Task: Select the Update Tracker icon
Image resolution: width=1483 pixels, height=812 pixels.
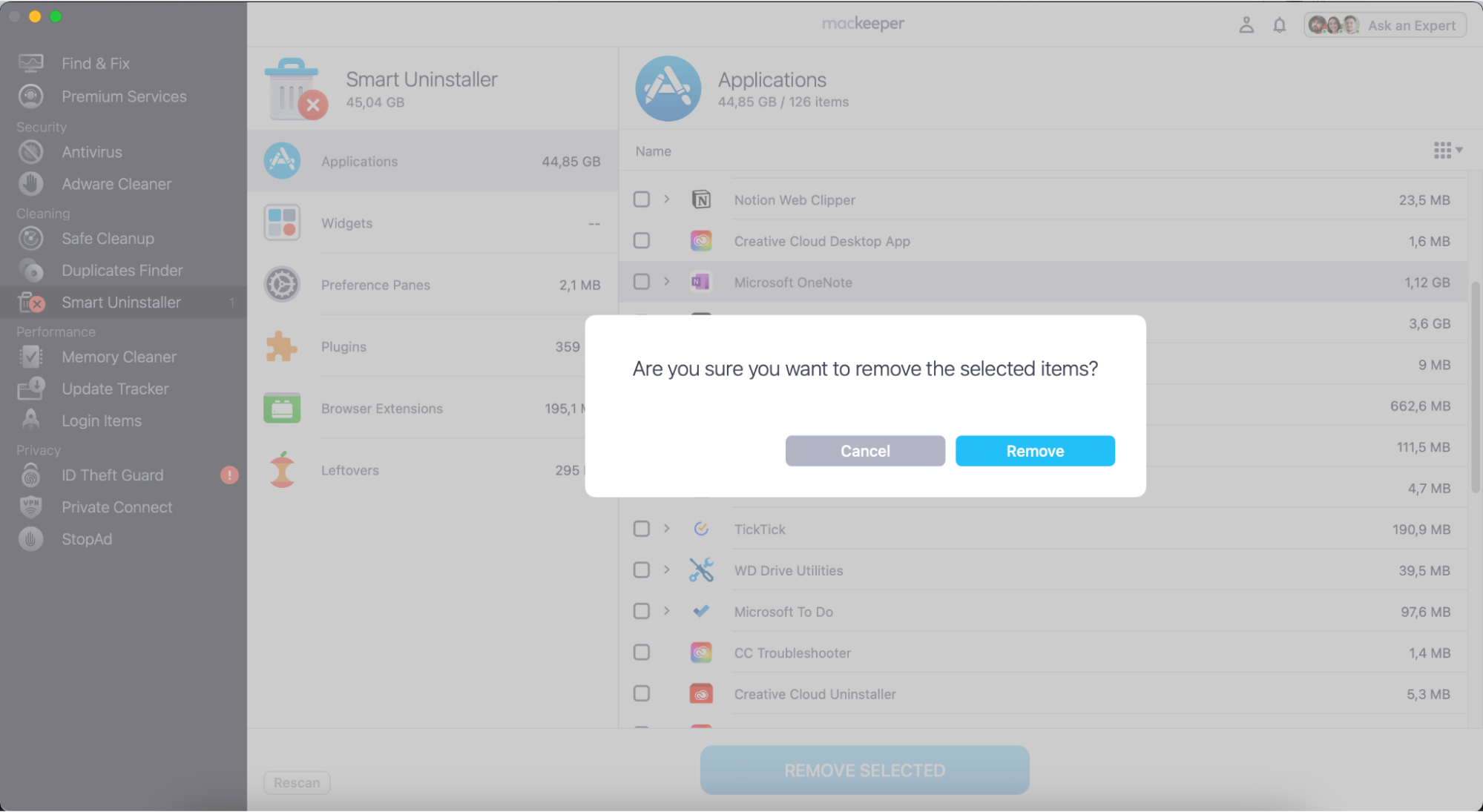Action: coord(31,389)
